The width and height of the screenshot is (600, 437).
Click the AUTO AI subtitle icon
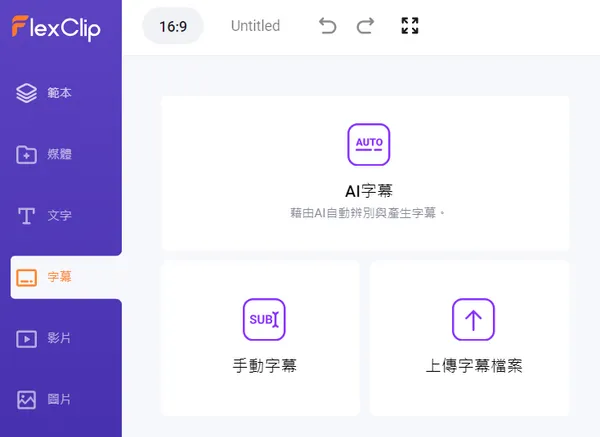tap(369, 145)
